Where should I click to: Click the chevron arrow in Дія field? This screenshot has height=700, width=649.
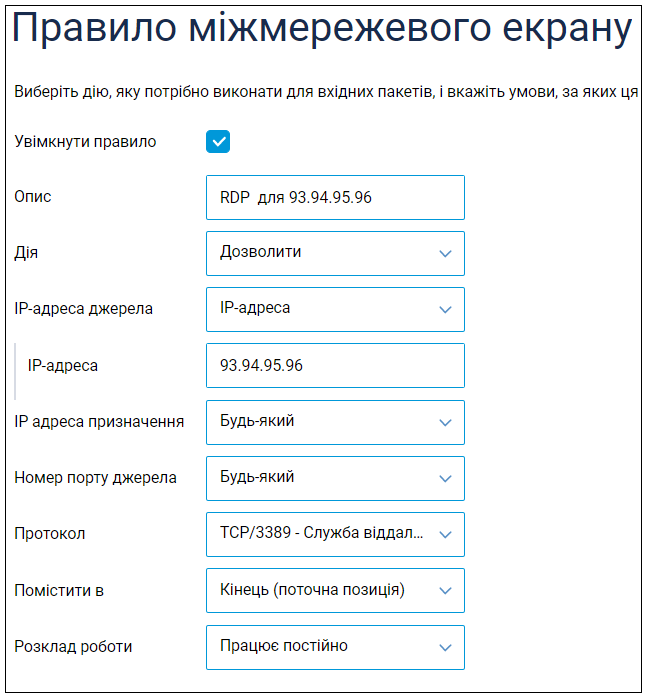[x=445, y=254]
